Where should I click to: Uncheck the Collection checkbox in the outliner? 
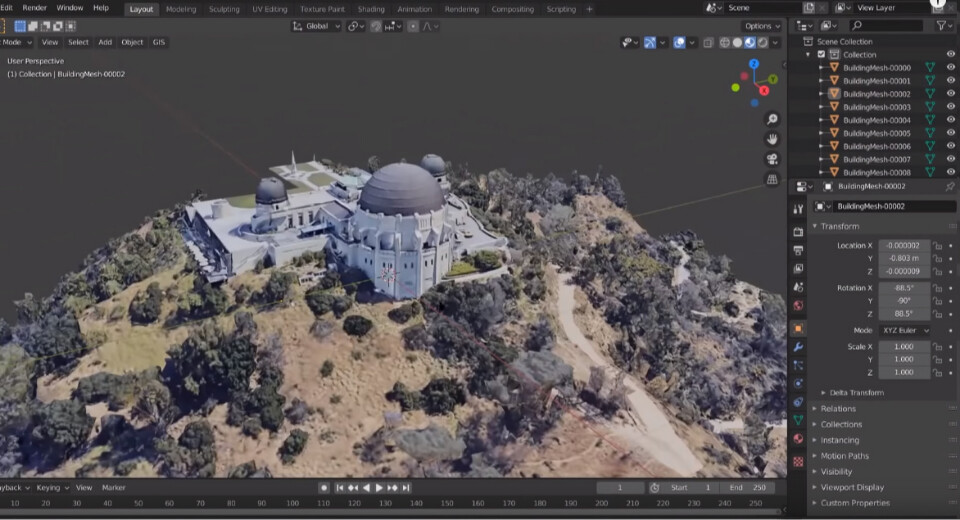[821, 55]
